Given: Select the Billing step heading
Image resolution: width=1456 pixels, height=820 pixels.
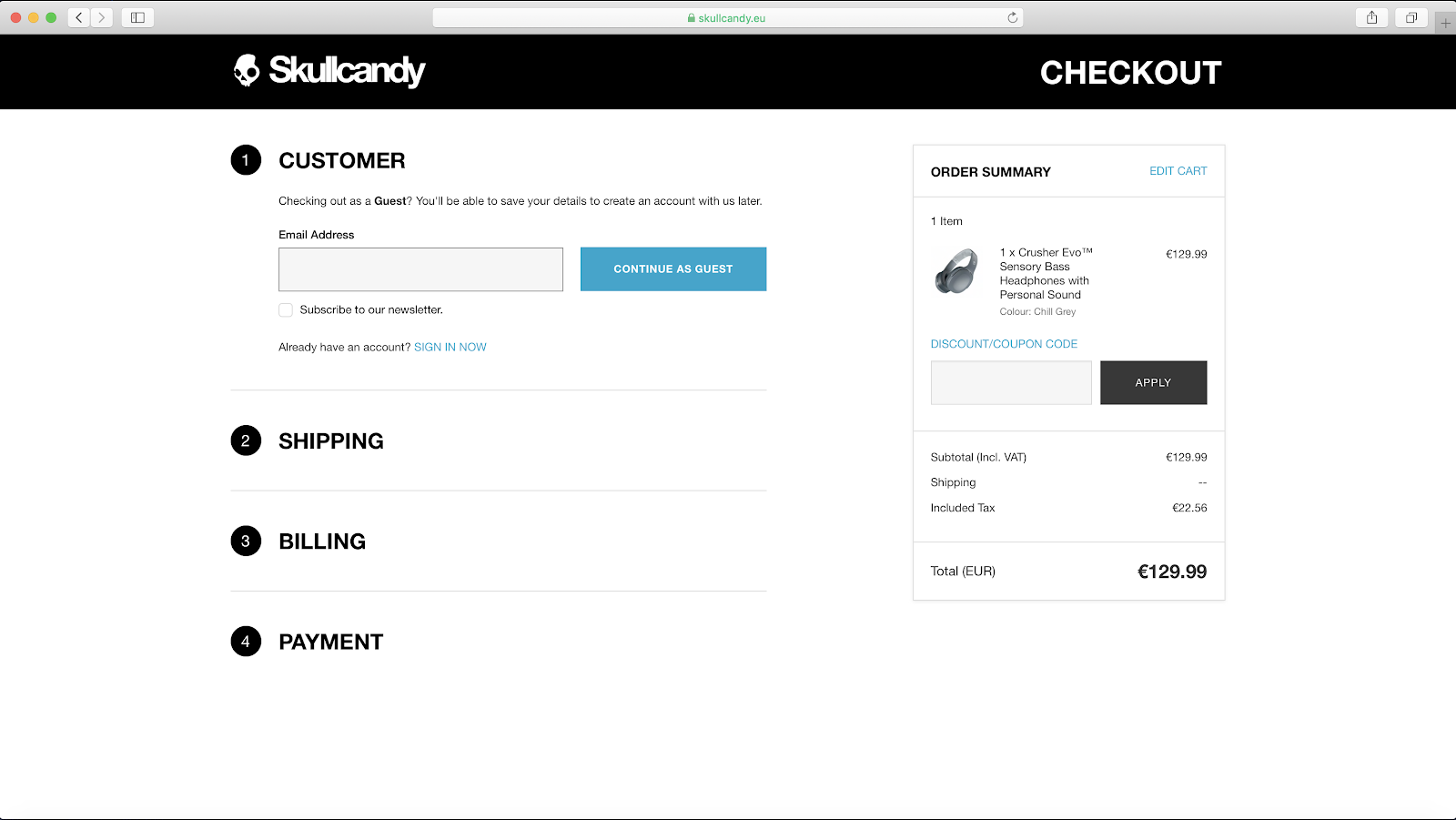Looking at the screenshot, I should (x=322, y=542).
